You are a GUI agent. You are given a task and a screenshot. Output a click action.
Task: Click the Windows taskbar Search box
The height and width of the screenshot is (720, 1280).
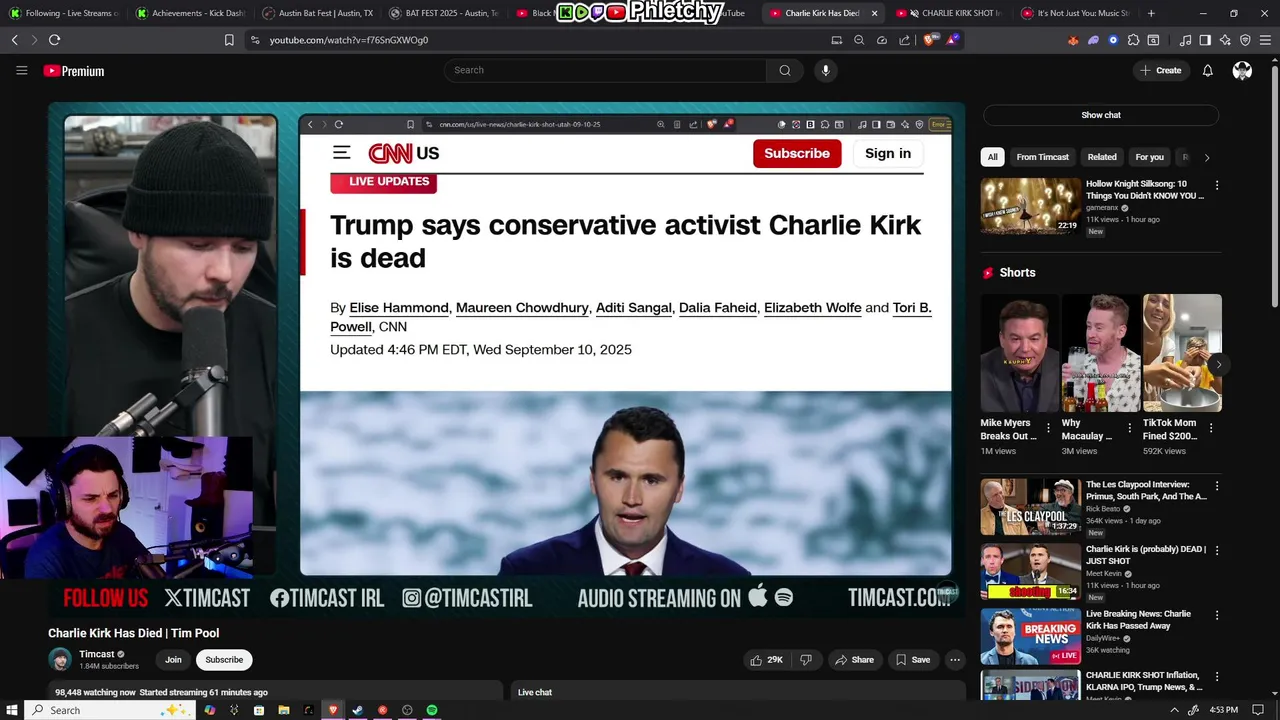click(108, 710)
